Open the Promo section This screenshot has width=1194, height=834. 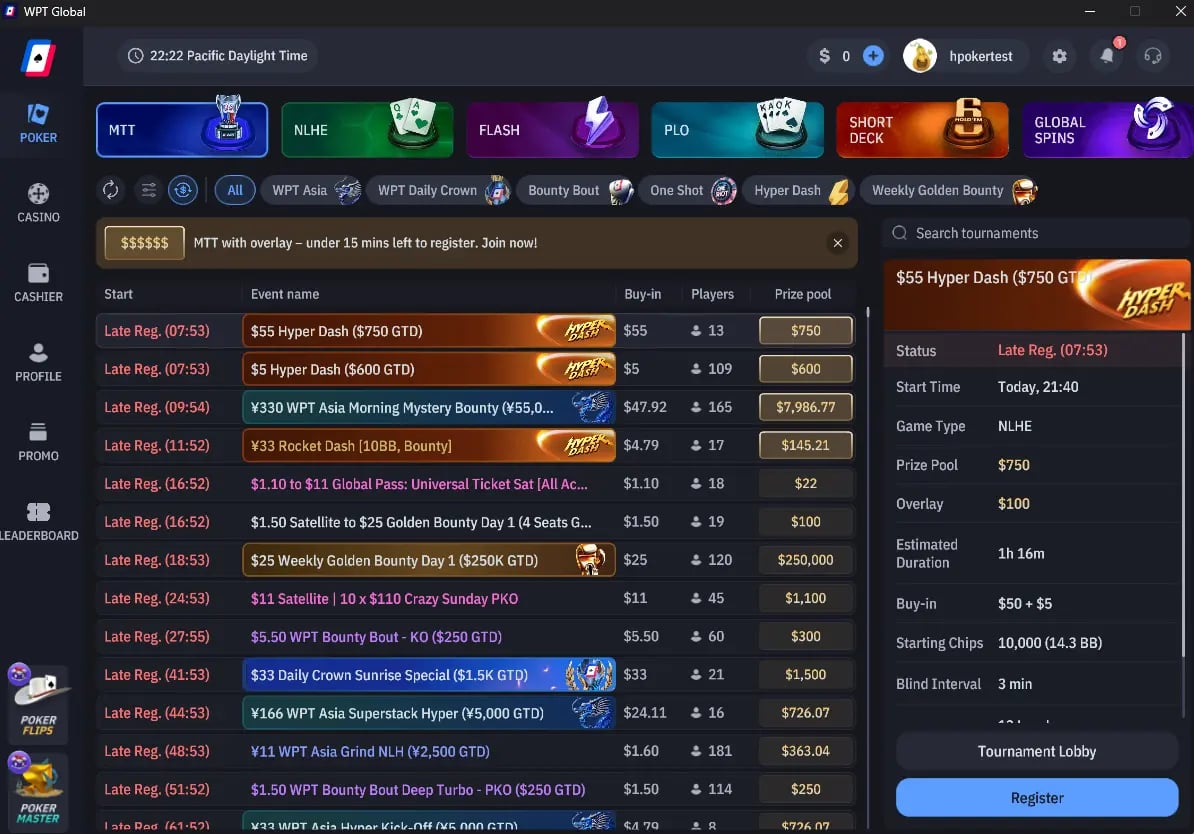[38, 442]
